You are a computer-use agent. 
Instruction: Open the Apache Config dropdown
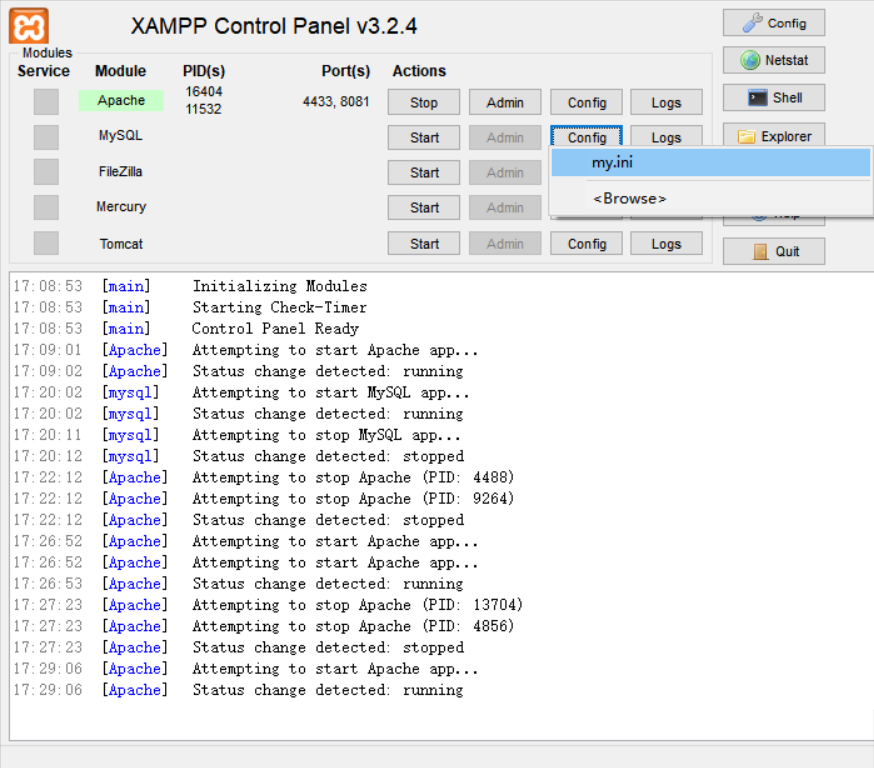(586, 103)
